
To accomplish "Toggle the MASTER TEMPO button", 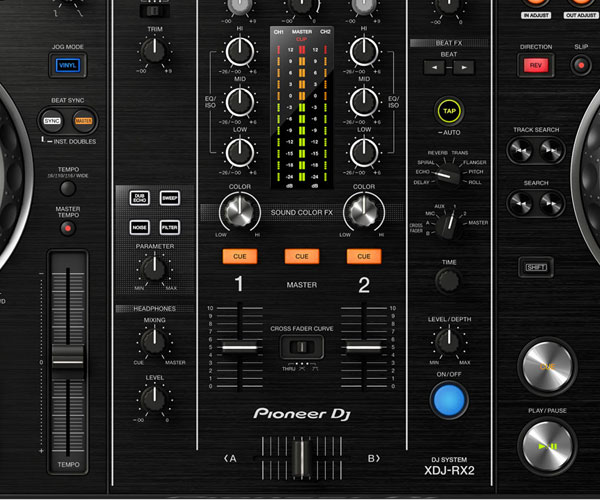I will point(68,228).
